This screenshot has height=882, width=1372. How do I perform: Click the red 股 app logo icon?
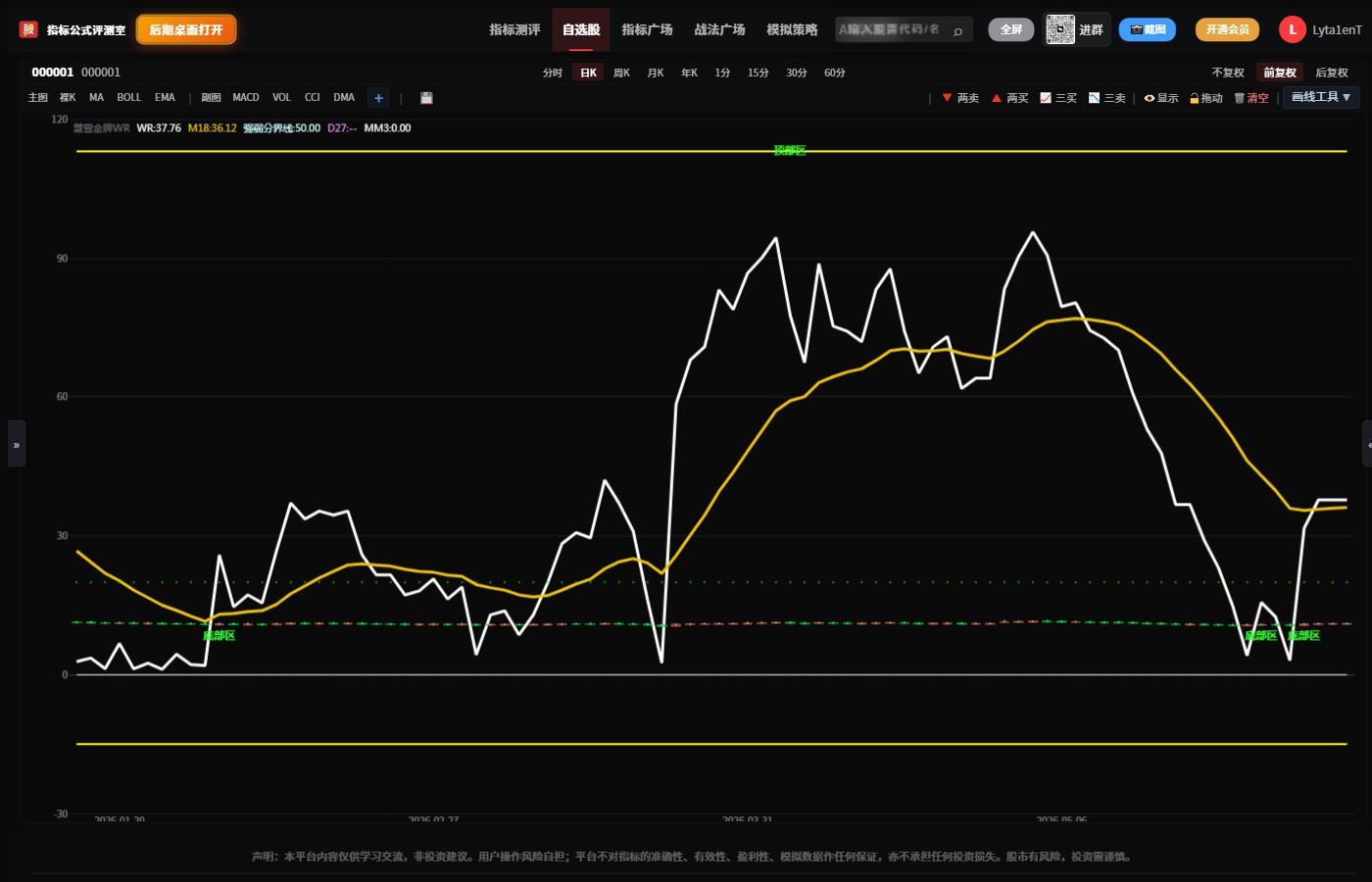tap(28, 29)
